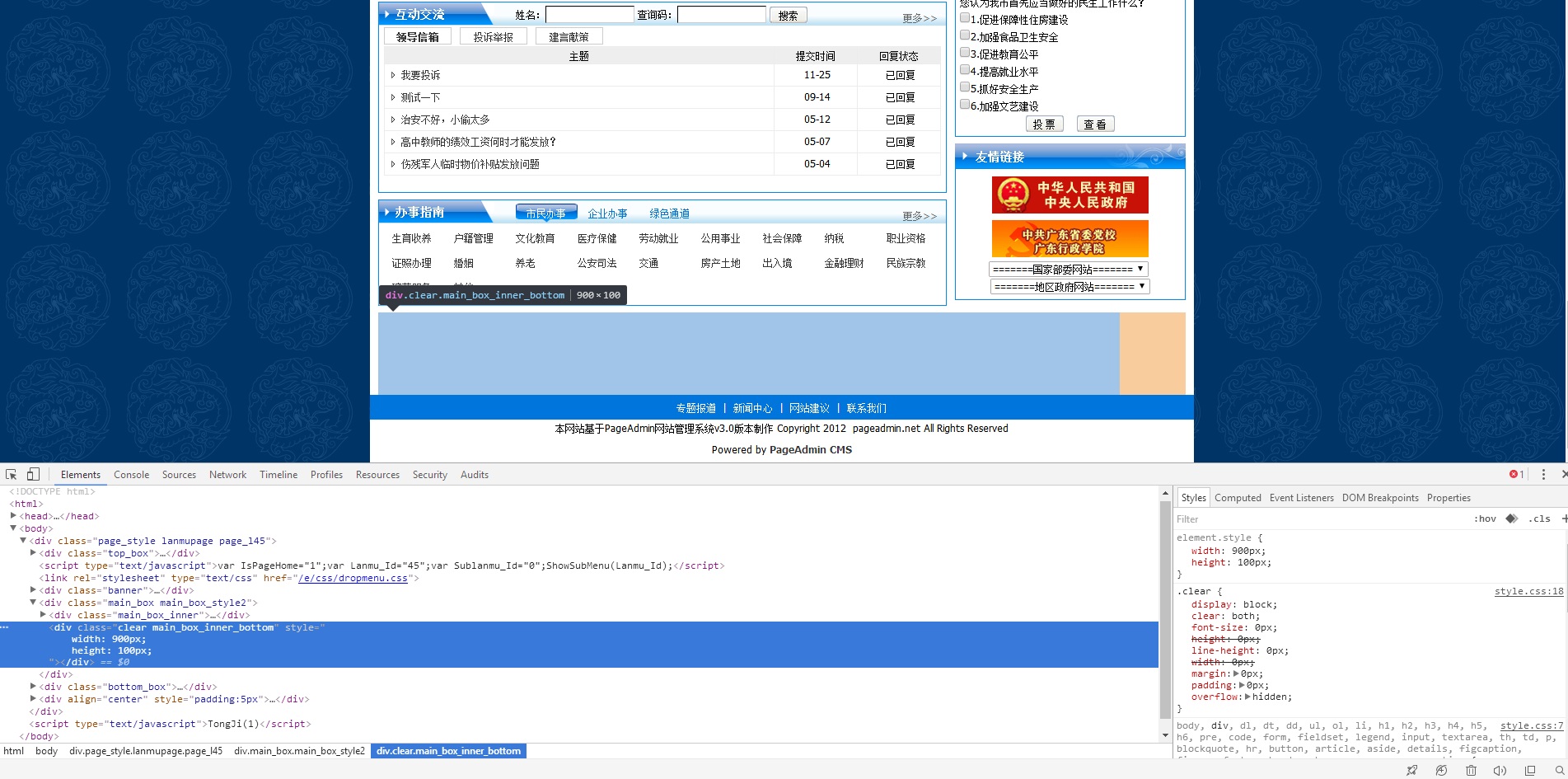Expand the align center div node
The width and height of the screenshot is (1568, 779).
33,698
